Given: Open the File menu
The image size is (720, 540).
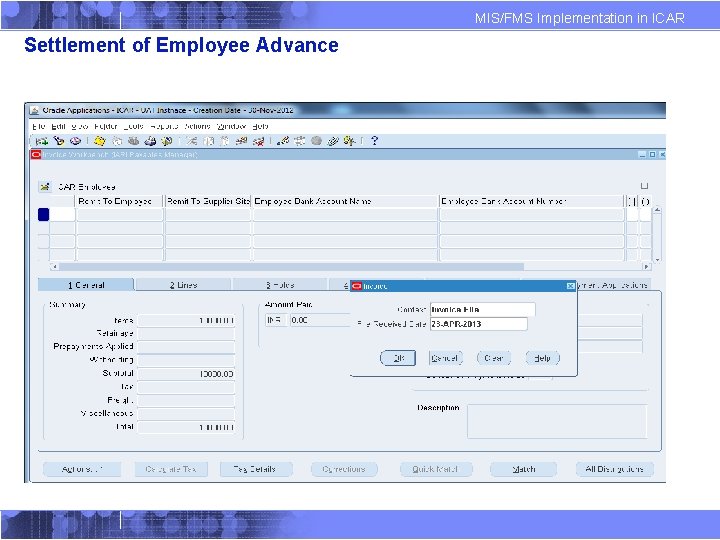Looking at the screenshot, I should (x=39, y=126).
